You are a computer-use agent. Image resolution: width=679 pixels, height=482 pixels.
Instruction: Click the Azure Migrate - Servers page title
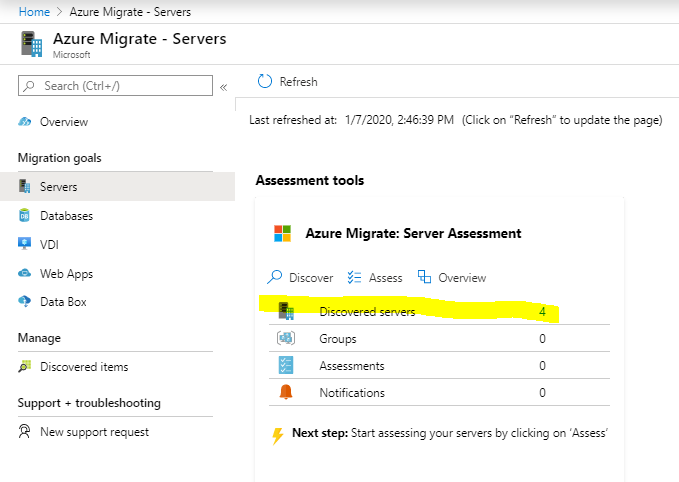coord(139,39)
